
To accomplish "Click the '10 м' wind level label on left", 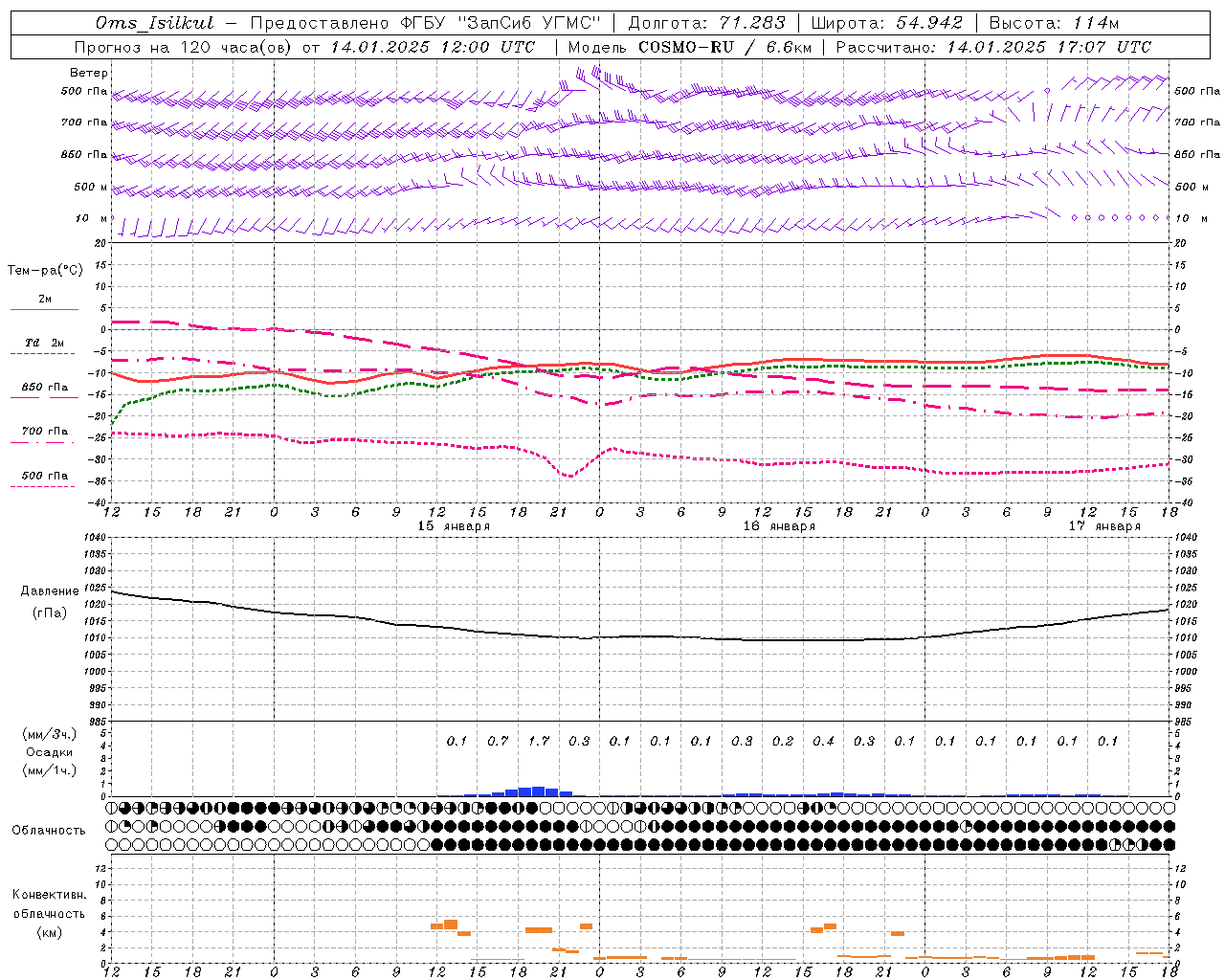I will point(92,218).
